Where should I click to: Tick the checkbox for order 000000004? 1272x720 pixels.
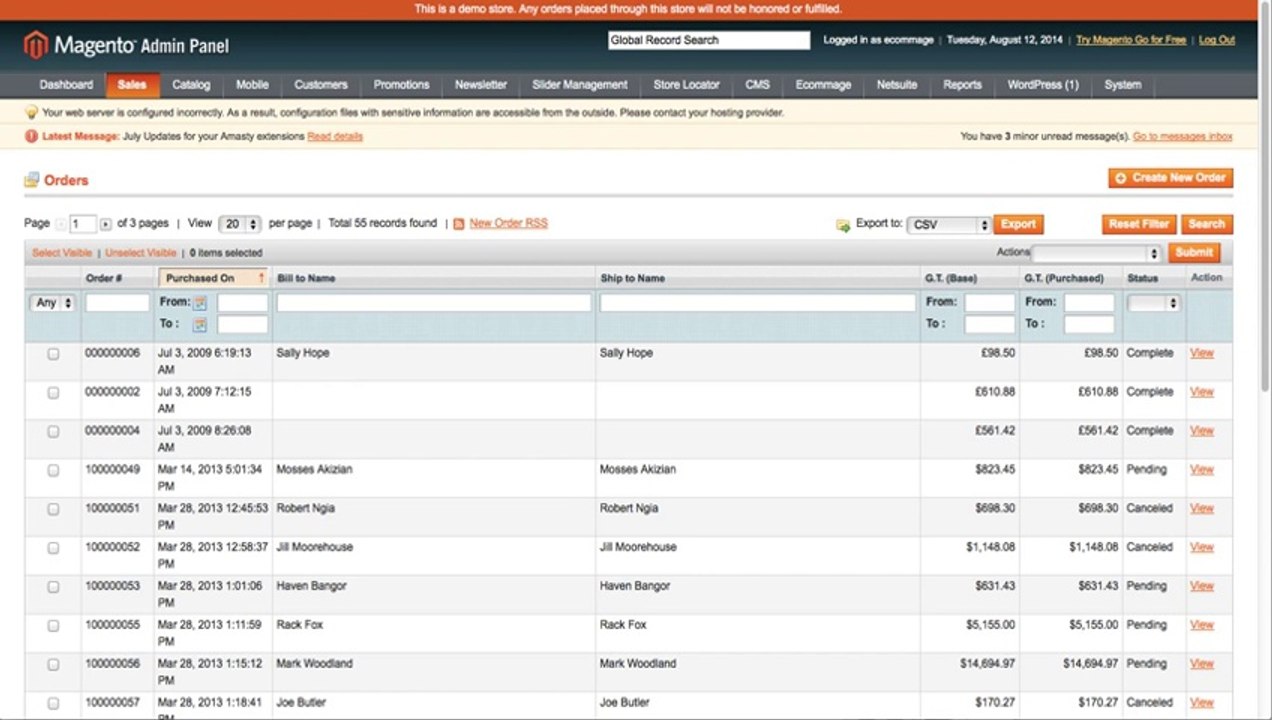coord(54,432)
